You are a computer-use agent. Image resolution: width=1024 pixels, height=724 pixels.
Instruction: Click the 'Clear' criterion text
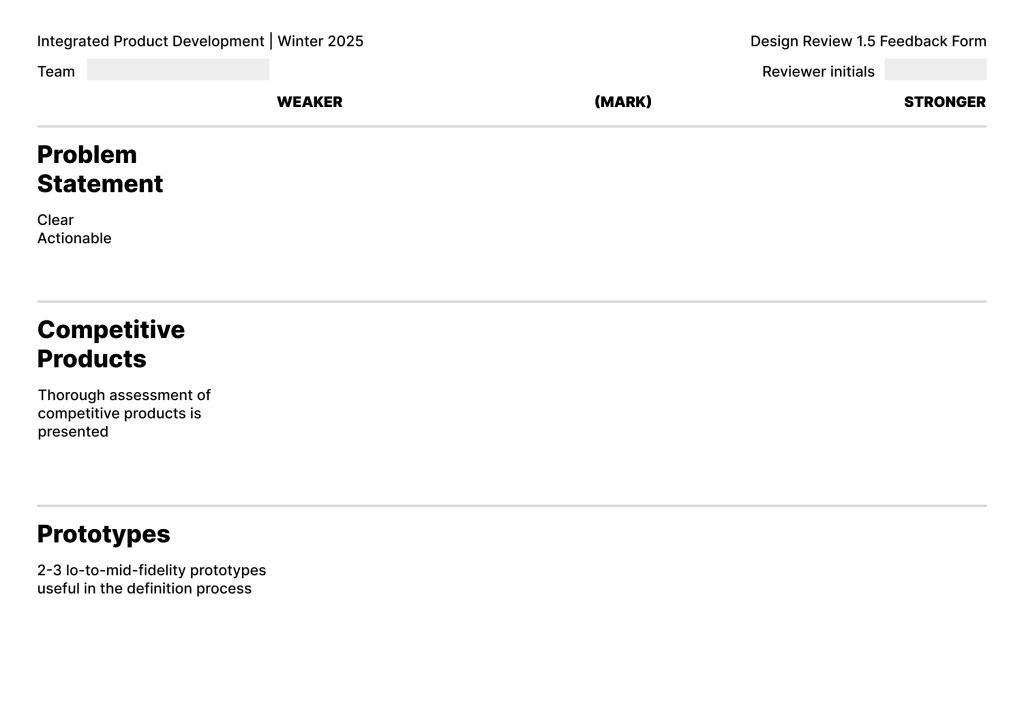(56, 220)
